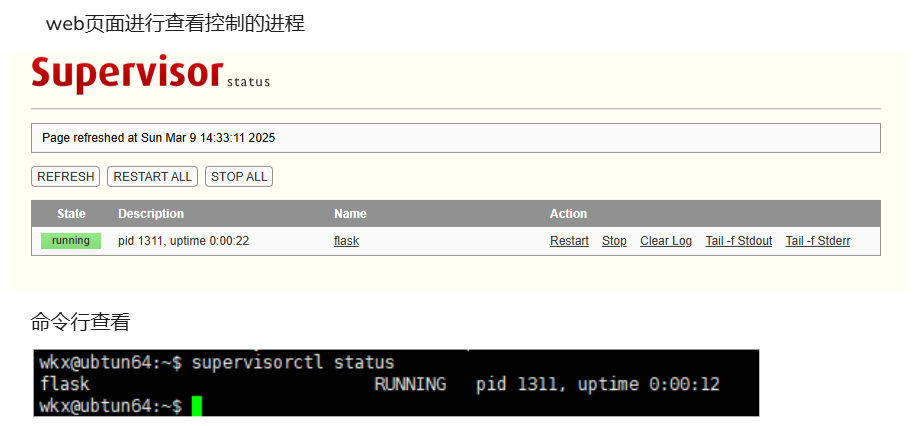Click the '命令行查看' heading
The width and height of the screenshot is (916, 426).
pyautogui.click(x=80, y=322)
